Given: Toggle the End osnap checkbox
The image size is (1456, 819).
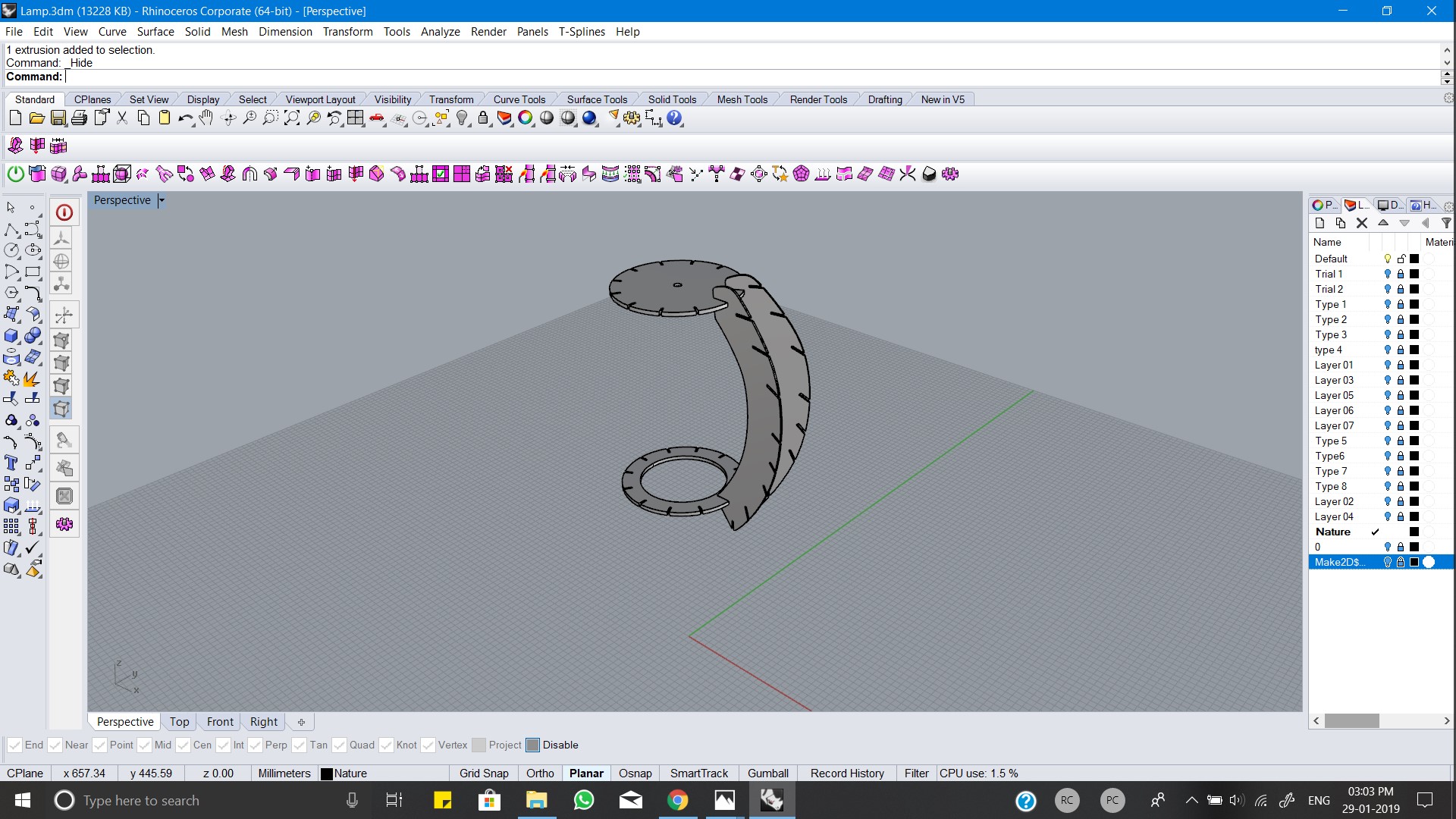Looking at the screenshot, I should click(14, 745).
